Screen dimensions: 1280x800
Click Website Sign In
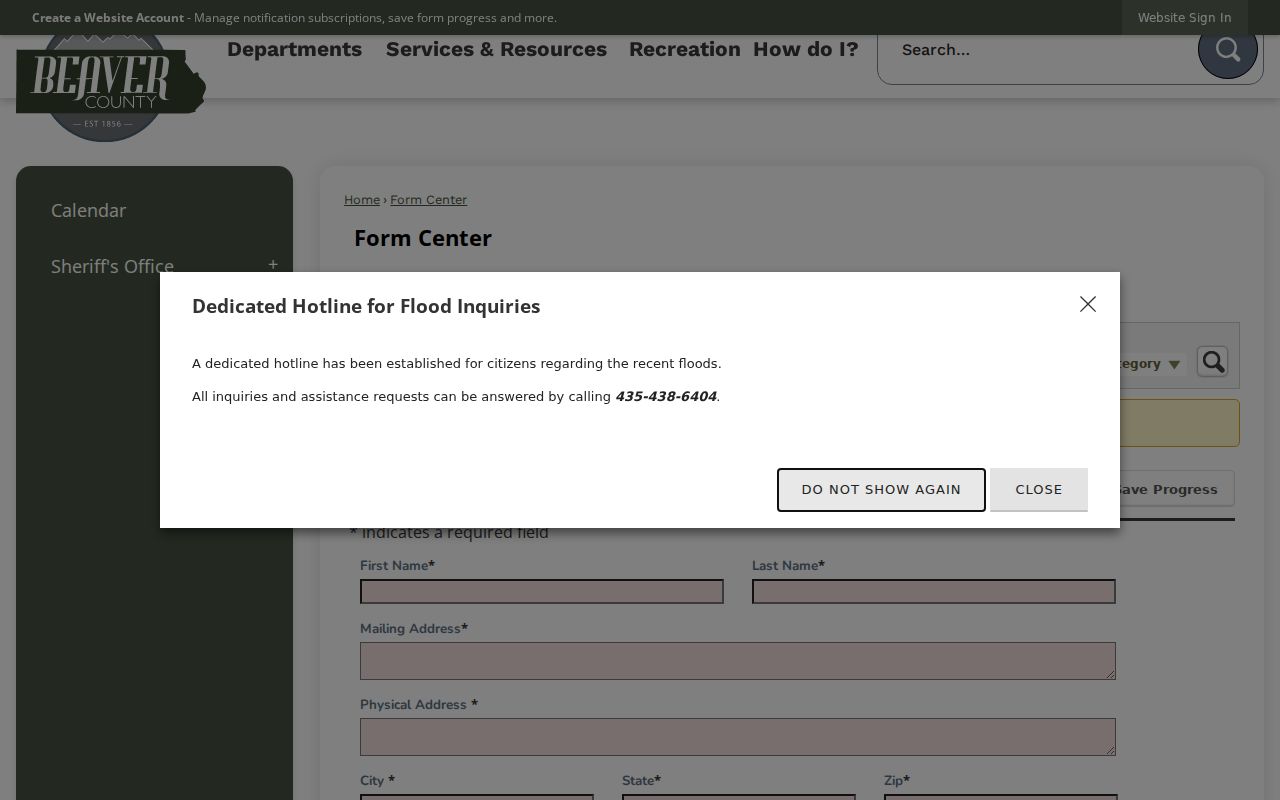[x=1184, y=17]
